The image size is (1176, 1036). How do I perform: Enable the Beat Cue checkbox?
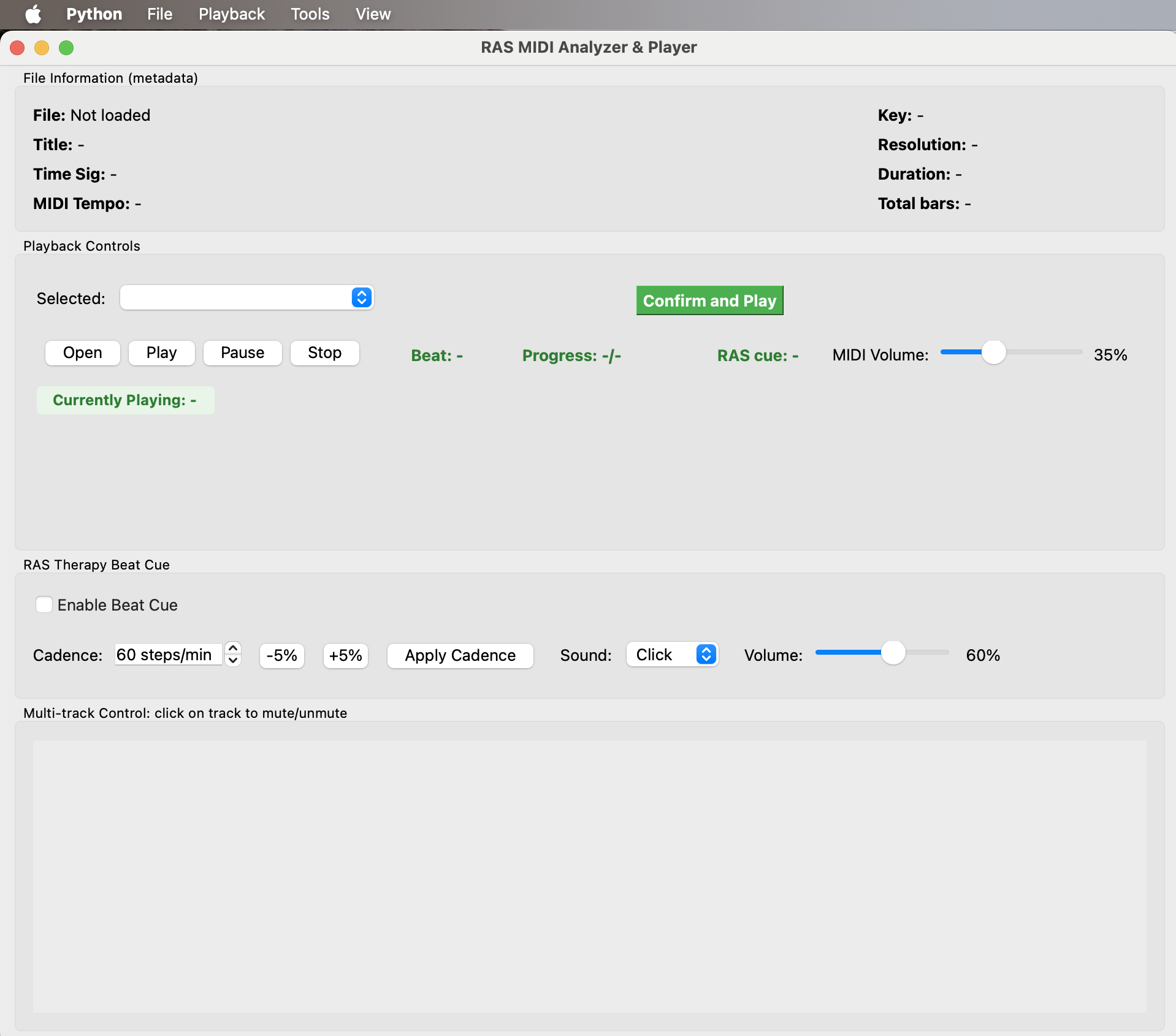pos(44,605)
